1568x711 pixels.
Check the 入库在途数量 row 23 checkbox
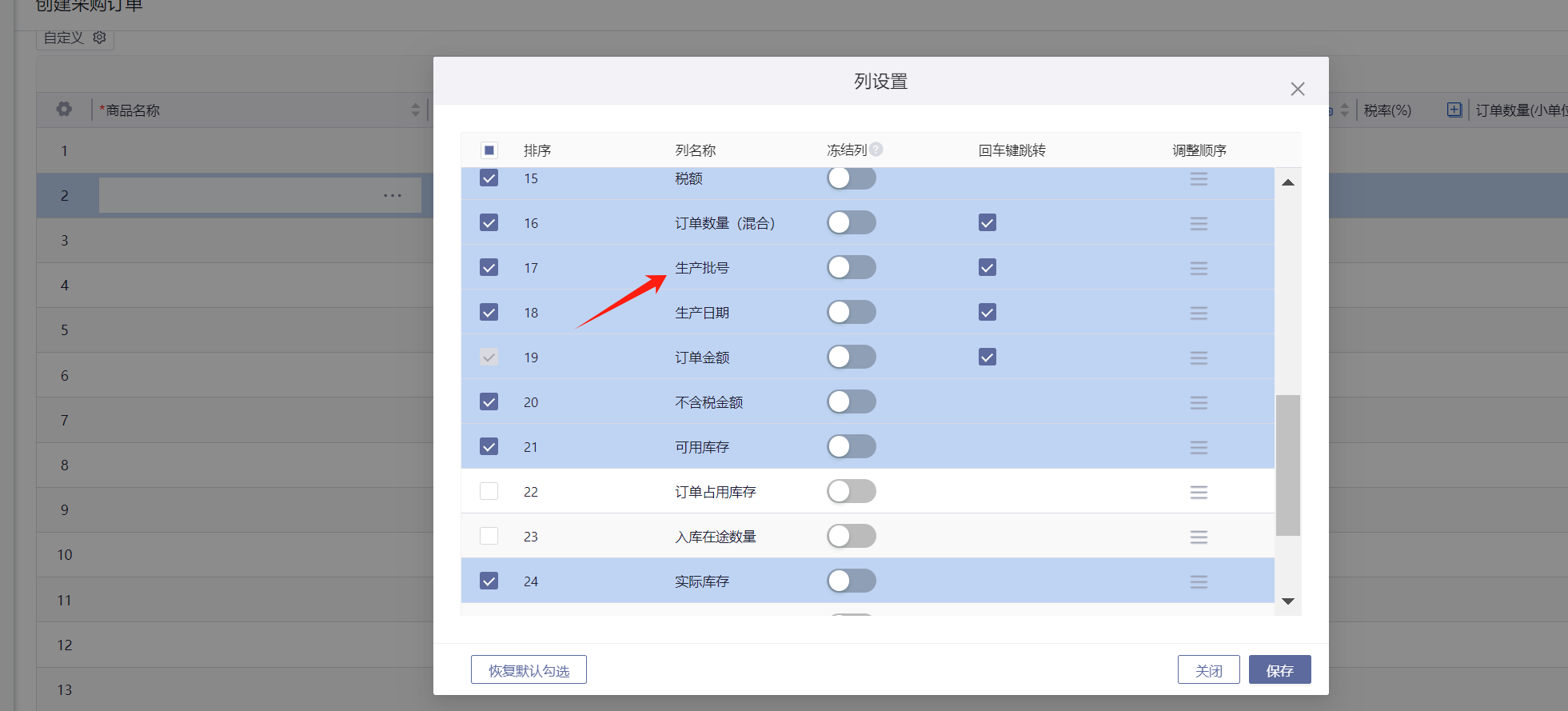489,536
